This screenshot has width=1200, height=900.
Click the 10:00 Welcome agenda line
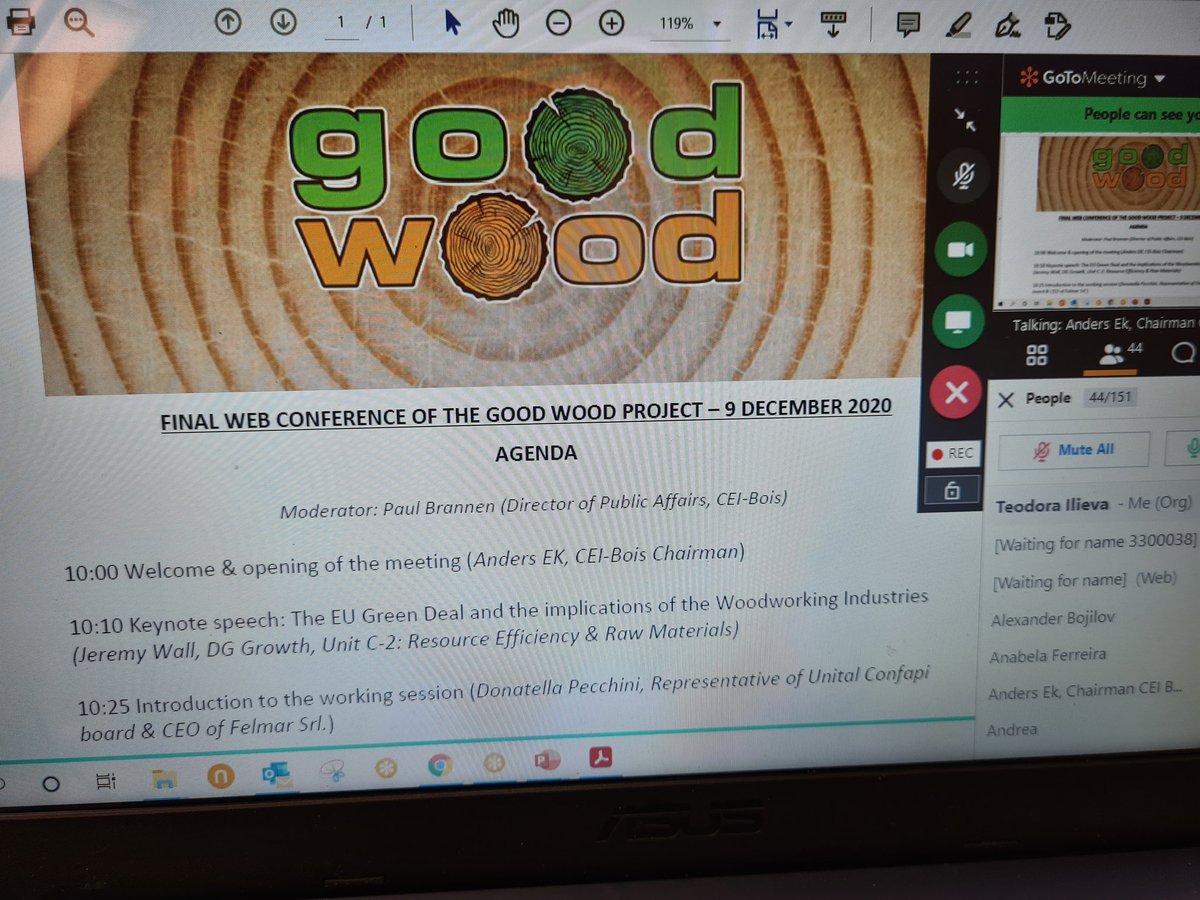click(x=404, y=563)
